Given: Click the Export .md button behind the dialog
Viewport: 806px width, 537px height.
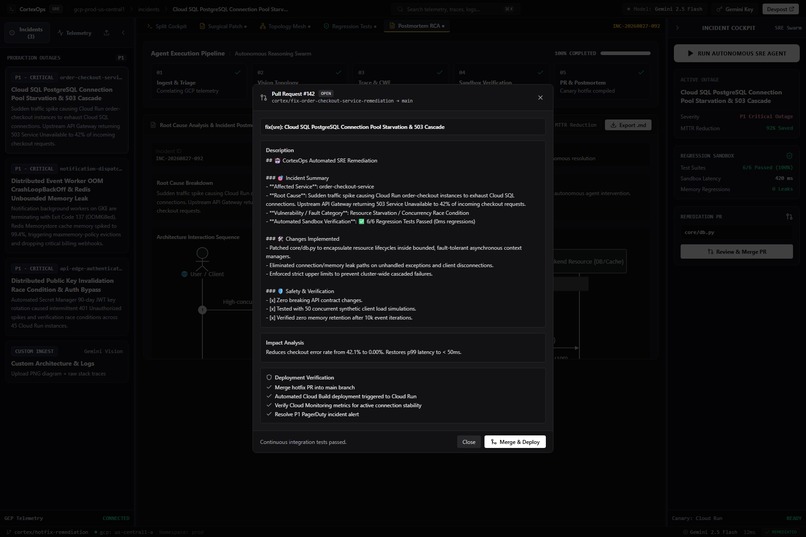Looking at the screenshot, I should coord(628,125).
